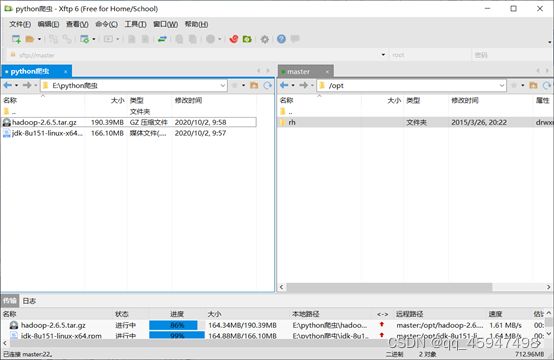Click the New Session toolbar icon
The height and width of the screenshot is (360, 554).
tap(16, 39)
